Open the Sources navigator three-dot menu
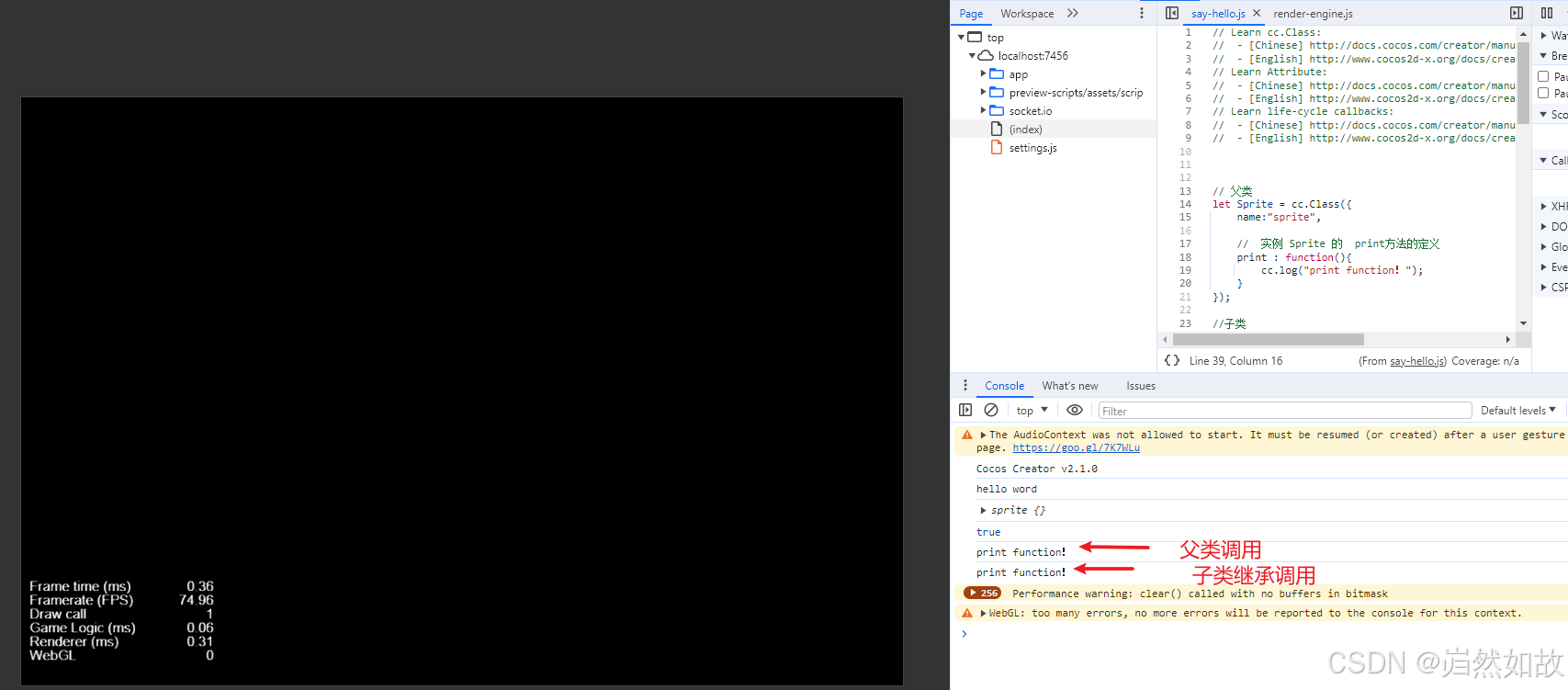1568x690 pixels. (x=1142, y=13)
